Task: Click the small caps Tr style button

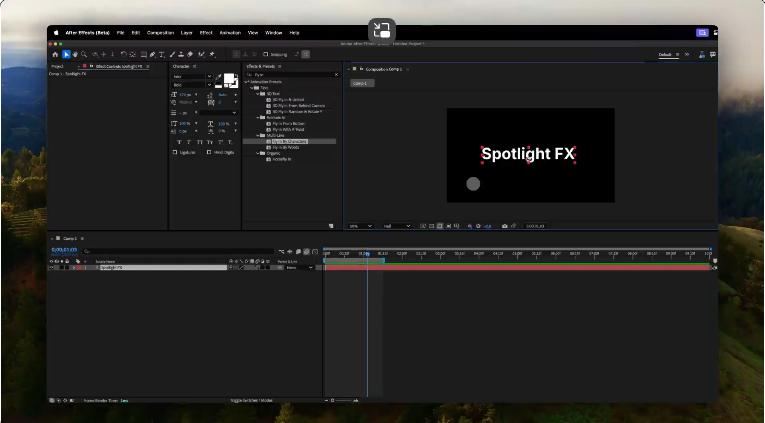Action: (x=210, y=142)
